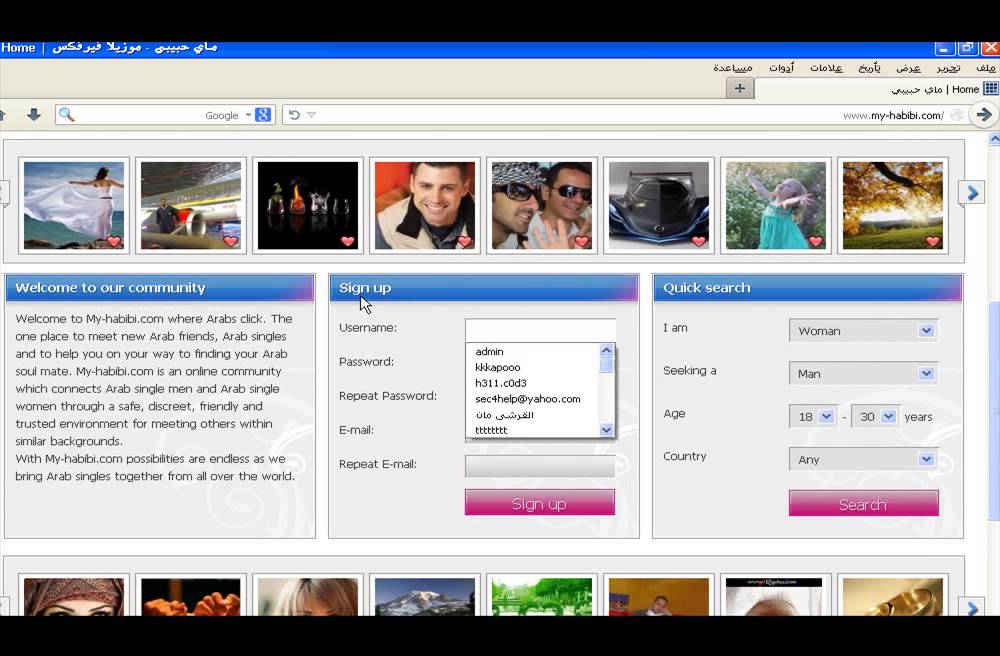This screenshot has height=656, width=1000.
Task: Click next arrow of bottom photo carousel
Action: click(x=972, y=608)
